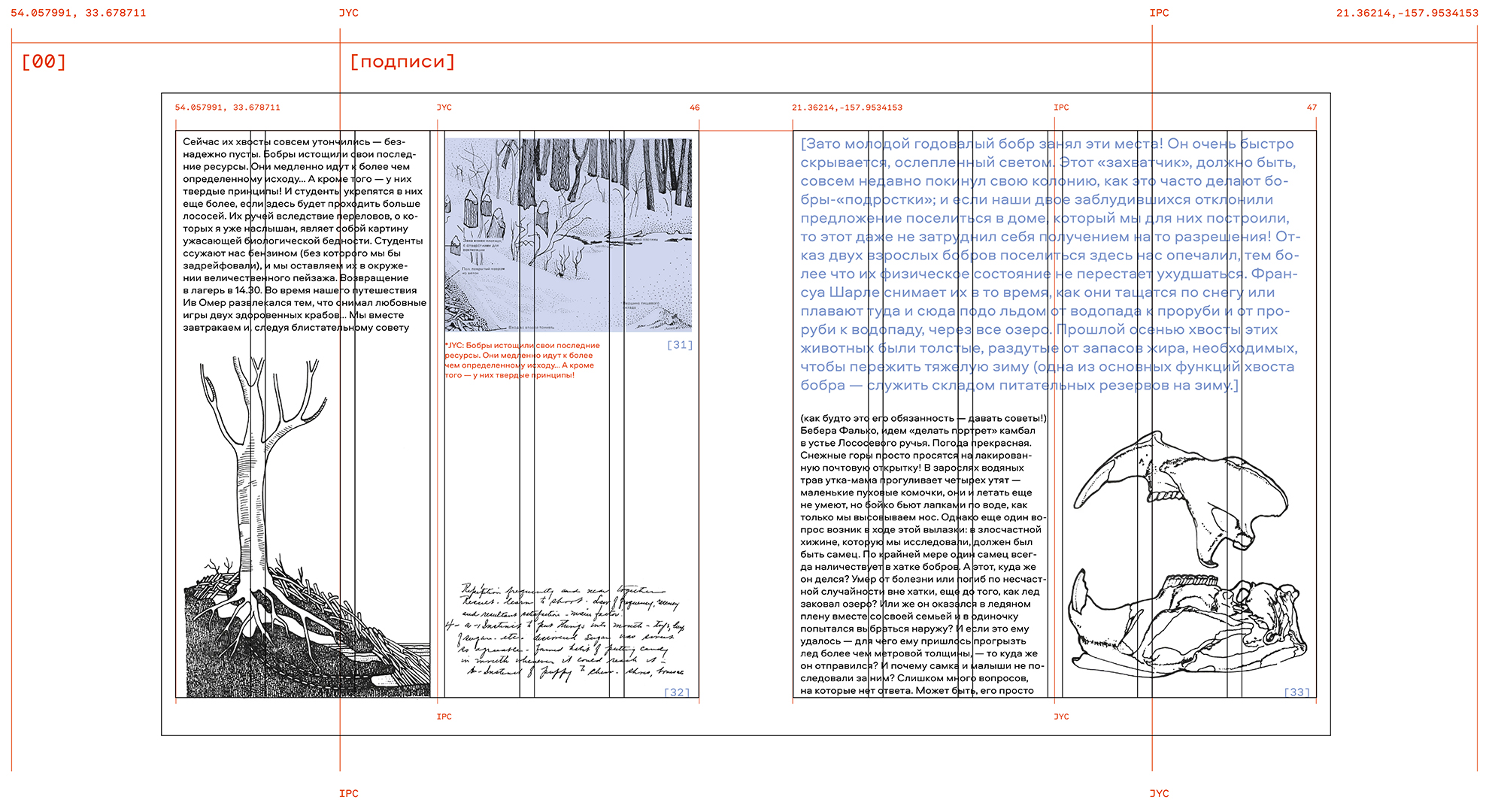Click the JYC label at top edge
Image resolution: width=1489 pixels, height=812 pixels.
point(349,13)
